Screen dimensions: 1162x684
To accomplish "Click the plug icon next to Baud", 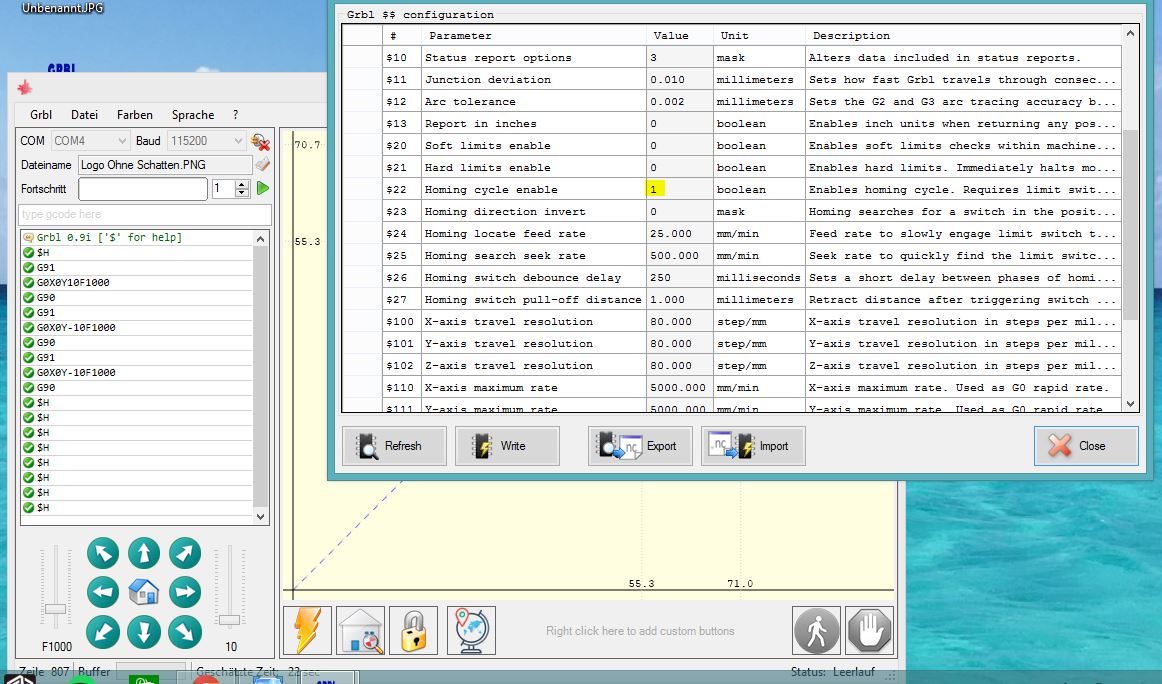I will pos(260,141).
